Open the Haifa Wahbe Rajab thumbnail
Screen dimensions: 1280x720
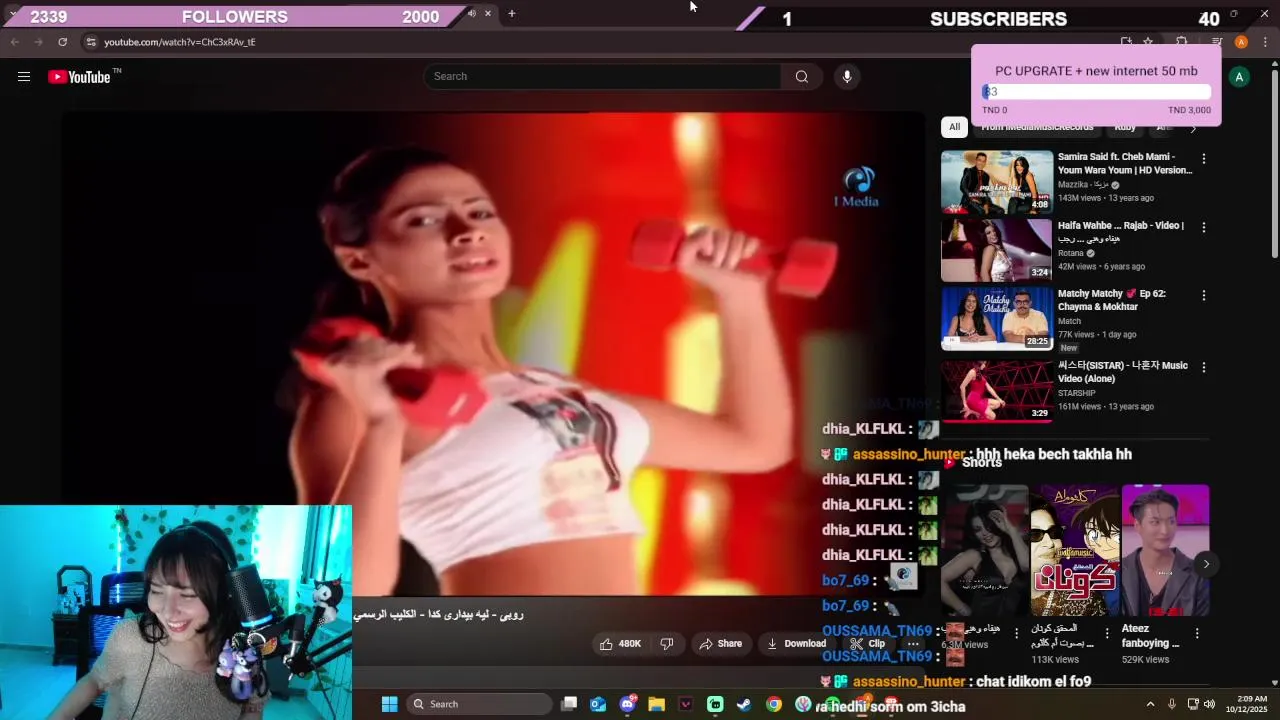tap(997, 250)
